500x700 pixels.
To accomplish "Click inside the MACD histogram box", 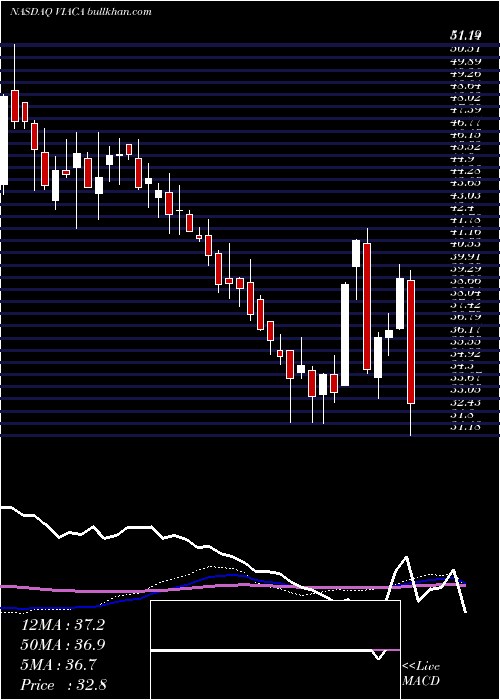I will [x=275, y=650].
